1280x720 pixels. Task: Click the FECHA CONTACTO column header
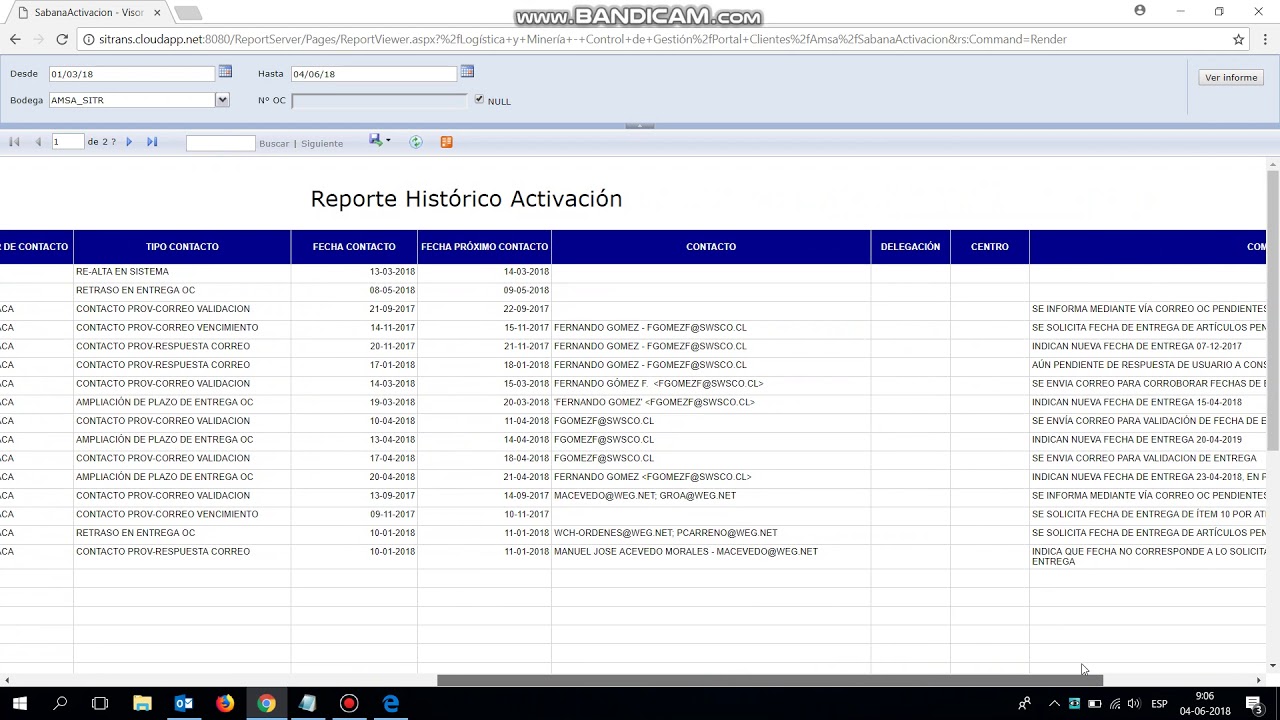[354, 247]
